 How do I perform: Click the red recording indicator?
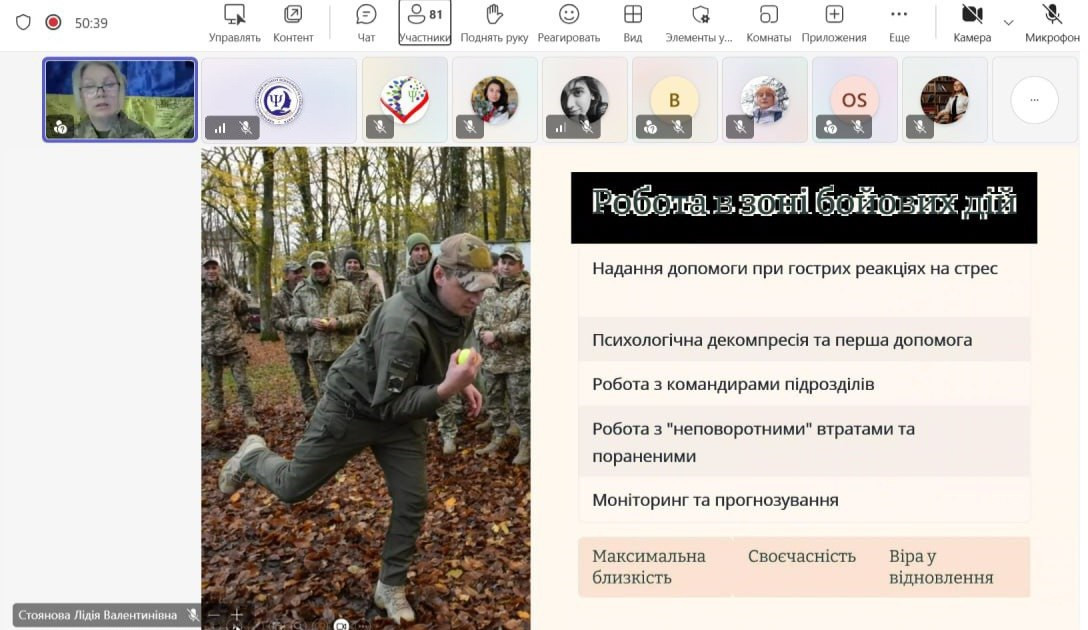click(x=53, y=22)
